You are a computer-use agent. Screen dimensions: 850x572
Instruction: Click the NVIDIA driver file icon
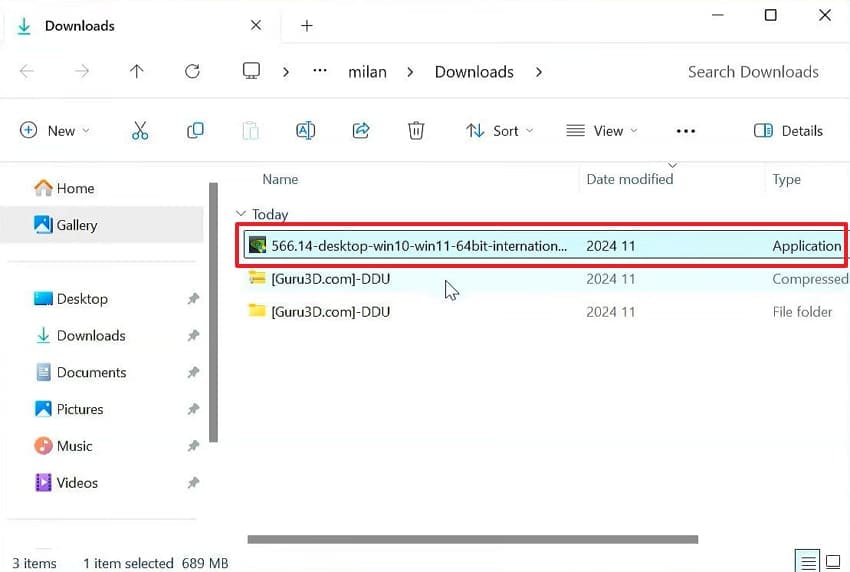pyautogui.click(x=257, y=245)
